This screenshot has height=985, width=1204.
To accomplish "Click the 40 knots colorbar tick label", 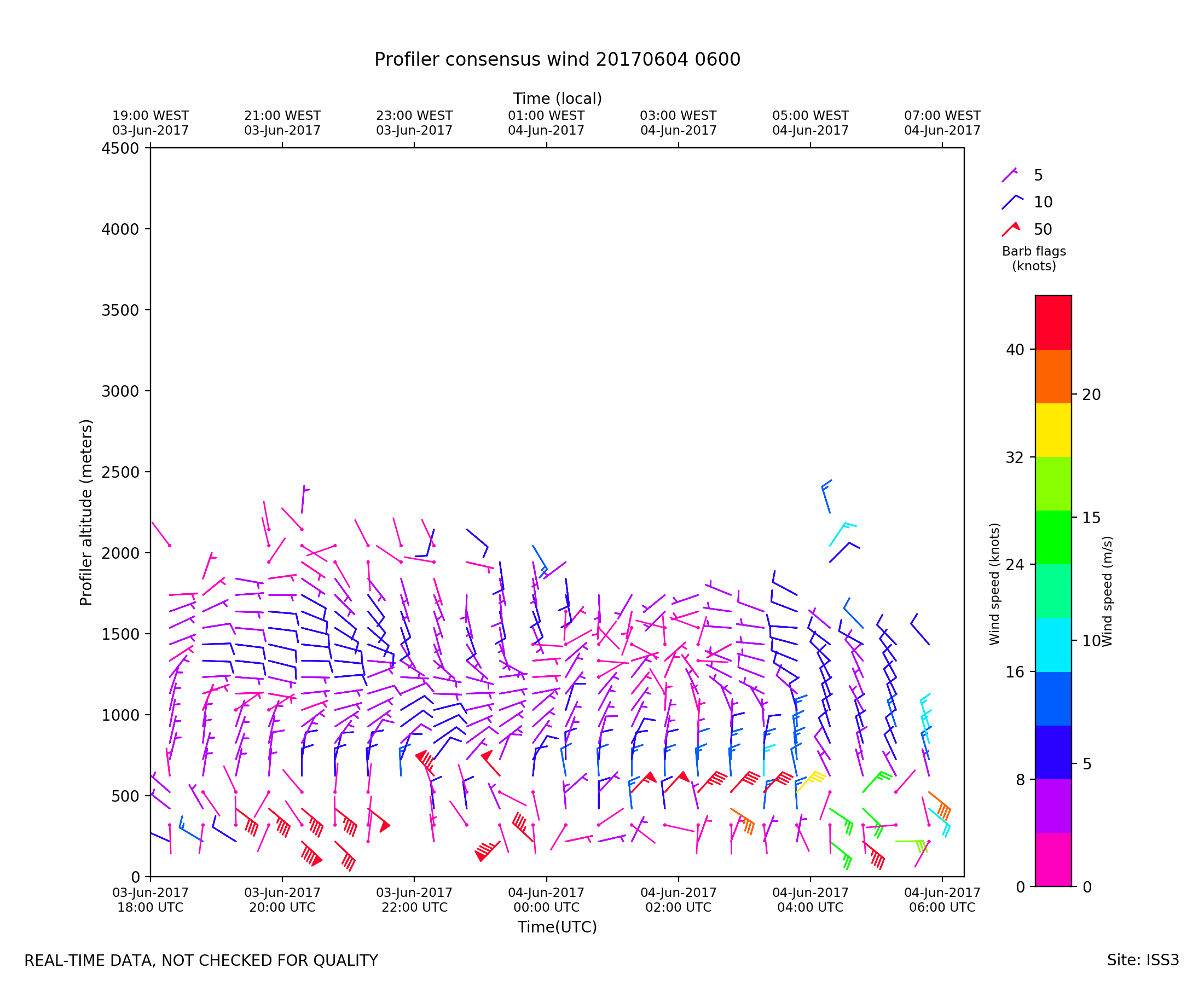I will coord(1015,350).
